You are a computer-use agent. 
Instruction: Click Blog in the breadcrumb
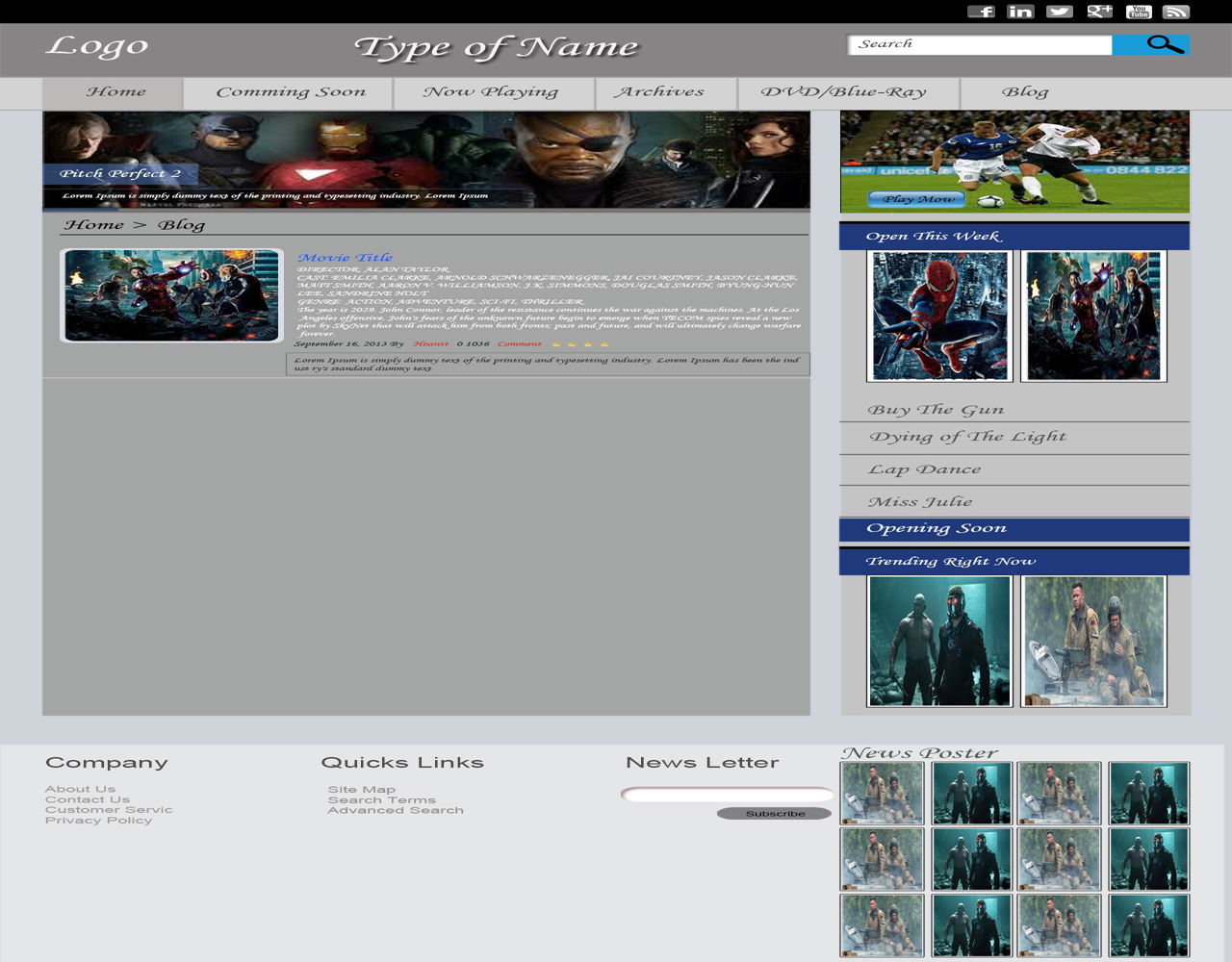181,225
